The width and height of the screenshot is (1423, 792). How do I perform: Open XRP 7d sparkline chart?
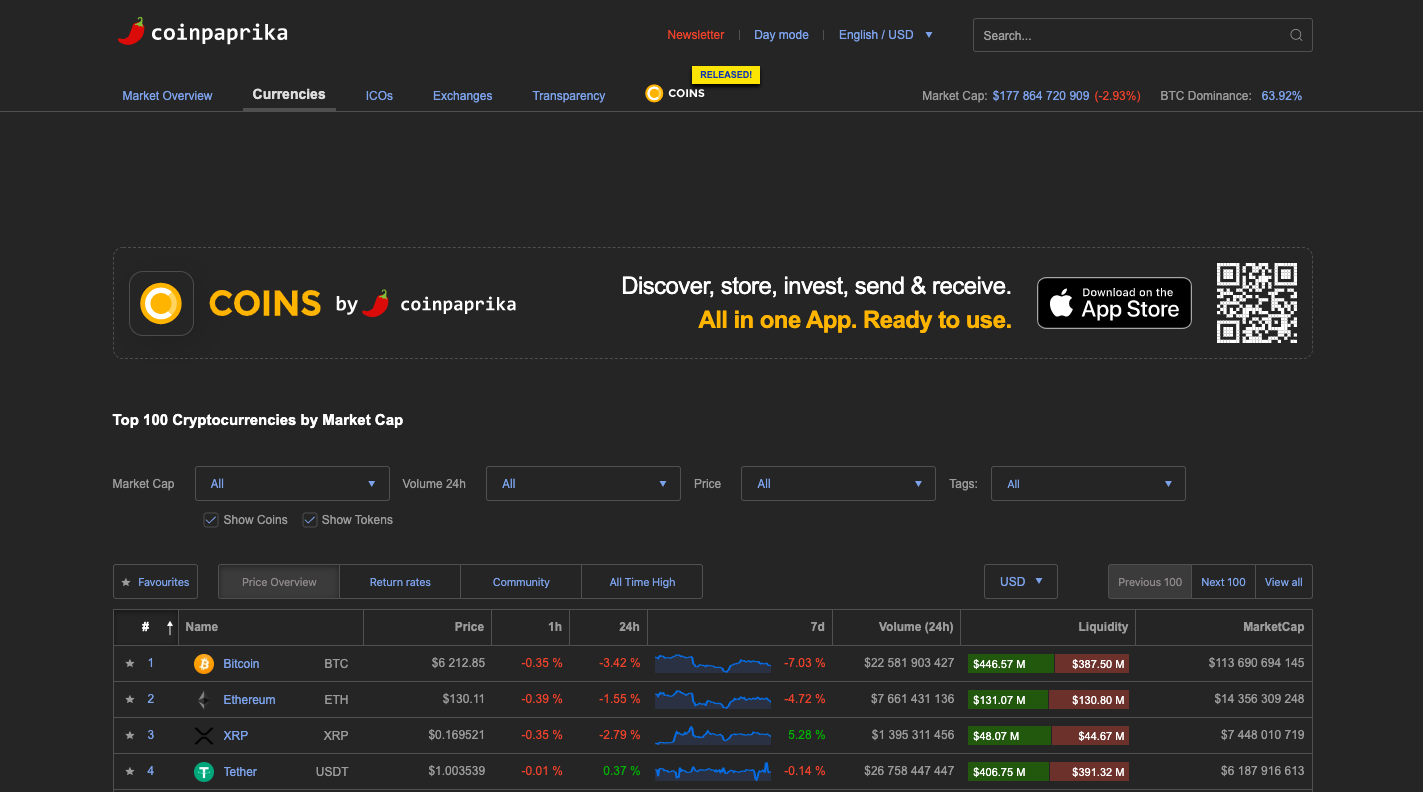[x=713, y=735]
